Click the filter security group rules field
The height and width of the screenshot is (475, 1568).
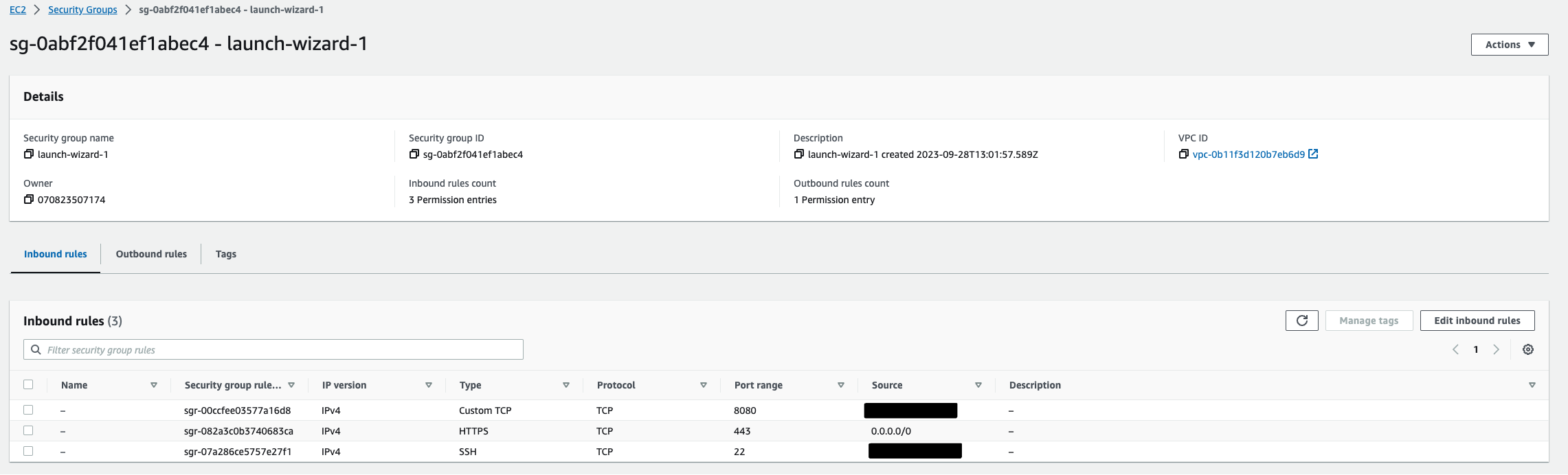coord(275,349)
